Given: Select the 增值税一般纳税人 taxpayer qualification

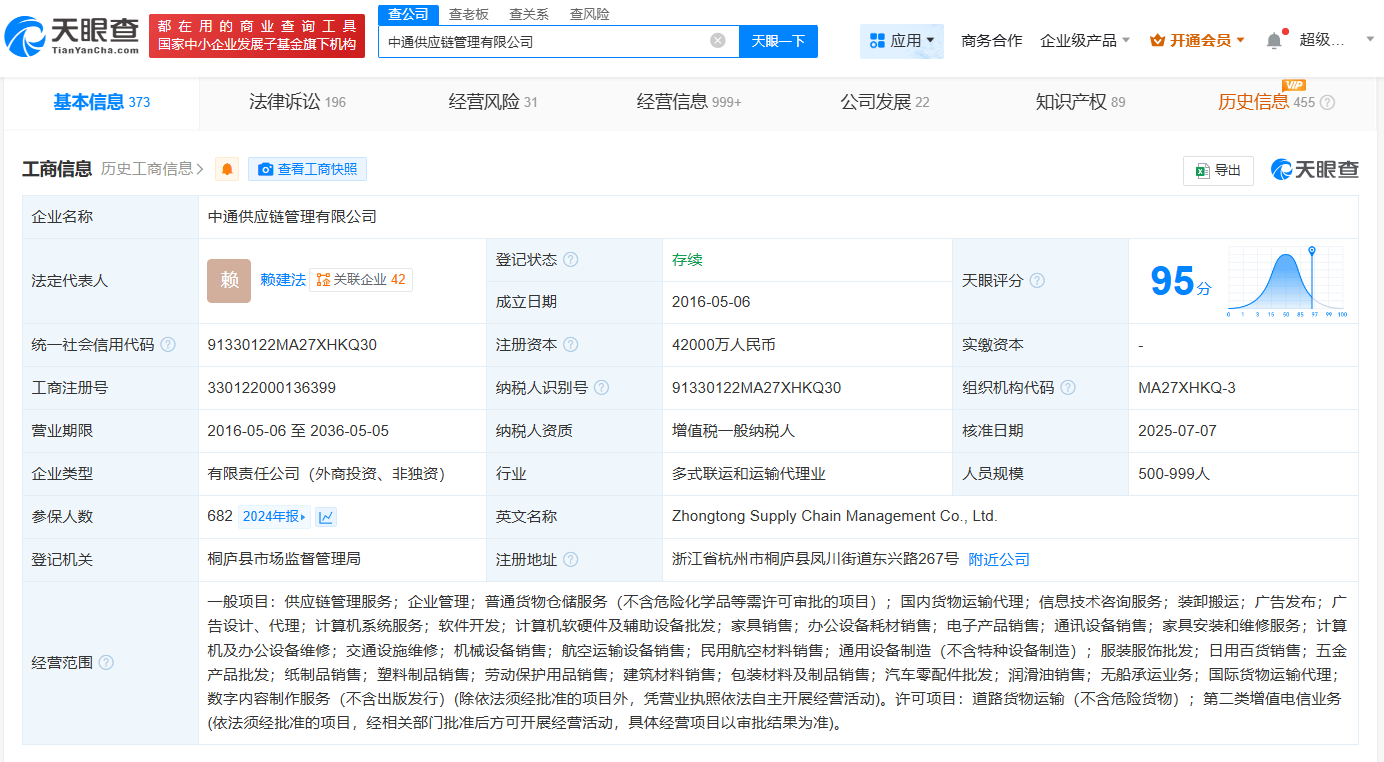Looking at the screenshot, I should tap(733, 431).
